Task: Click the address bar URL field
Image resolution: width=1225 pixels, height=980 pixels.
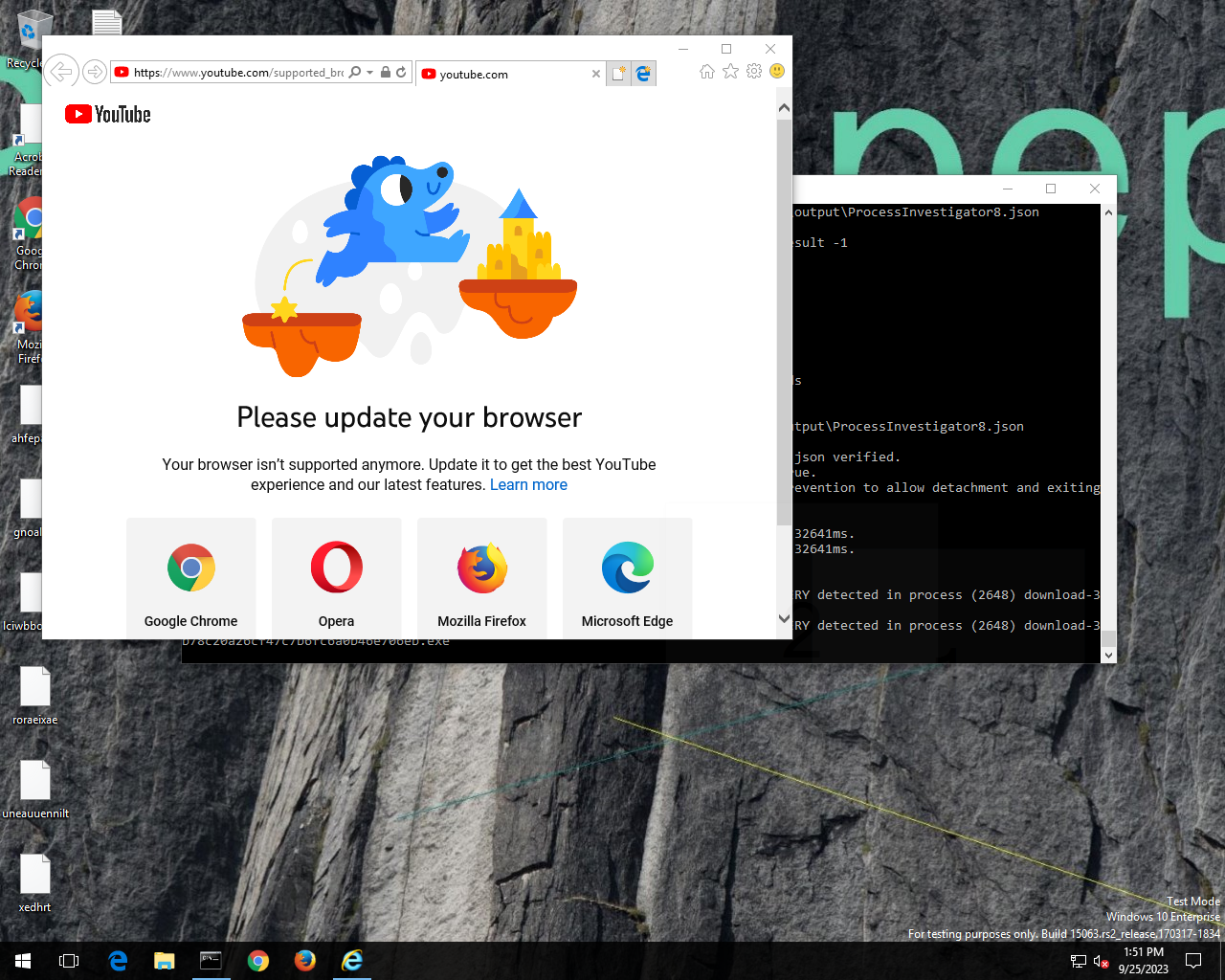Action: coord(239,72)
